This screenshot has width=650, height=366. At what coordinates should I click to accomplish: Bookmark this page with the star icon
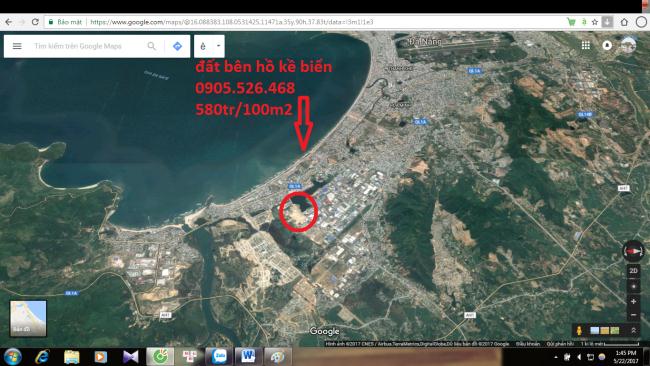pyautogui.click(x=595, y=22)
